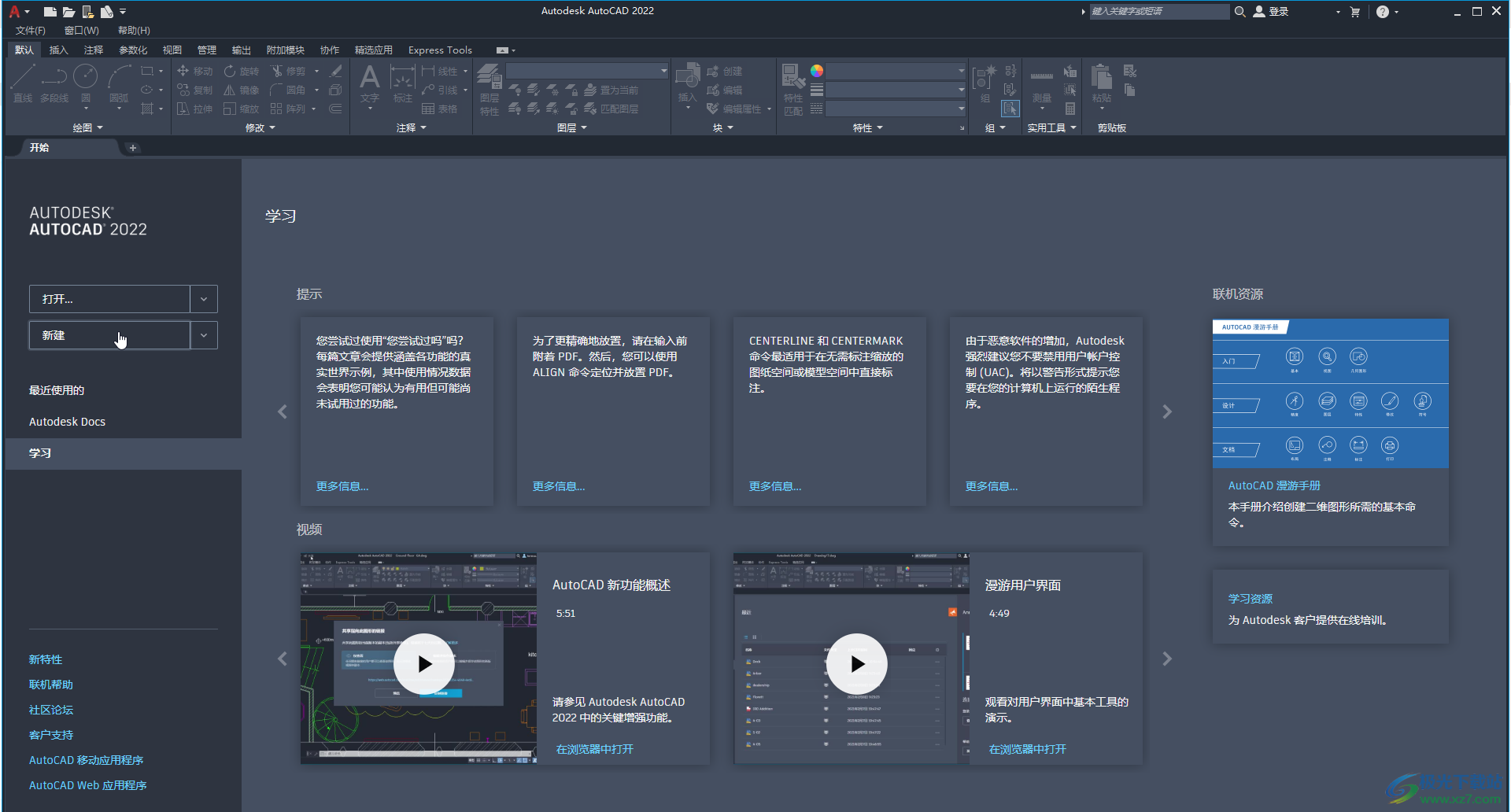The image size is (1511, 812).
Task: Toggle group selection on/off button
Action: (1010, 109)
